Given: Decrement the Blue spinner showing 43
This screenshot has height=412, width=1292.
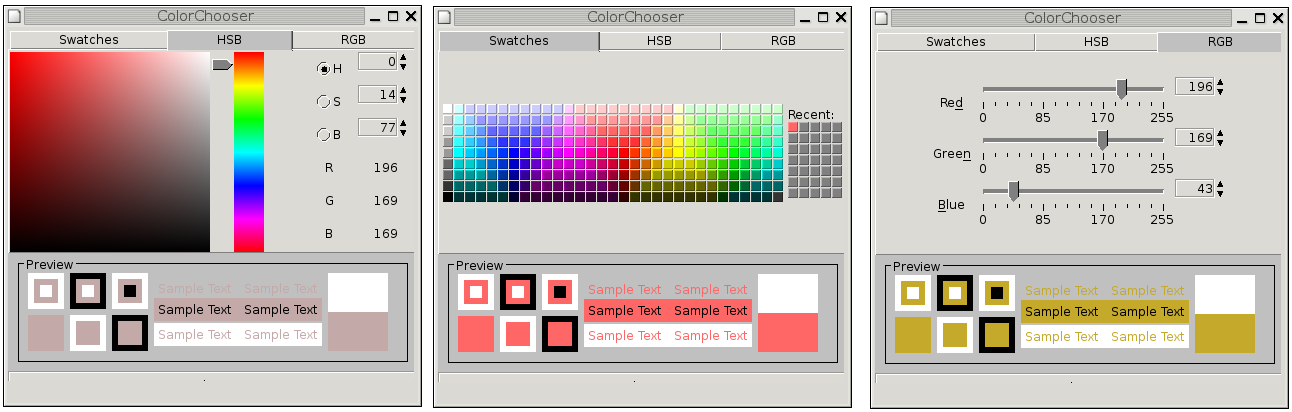Looking at the screenshot, I should tap(1219, 193).
